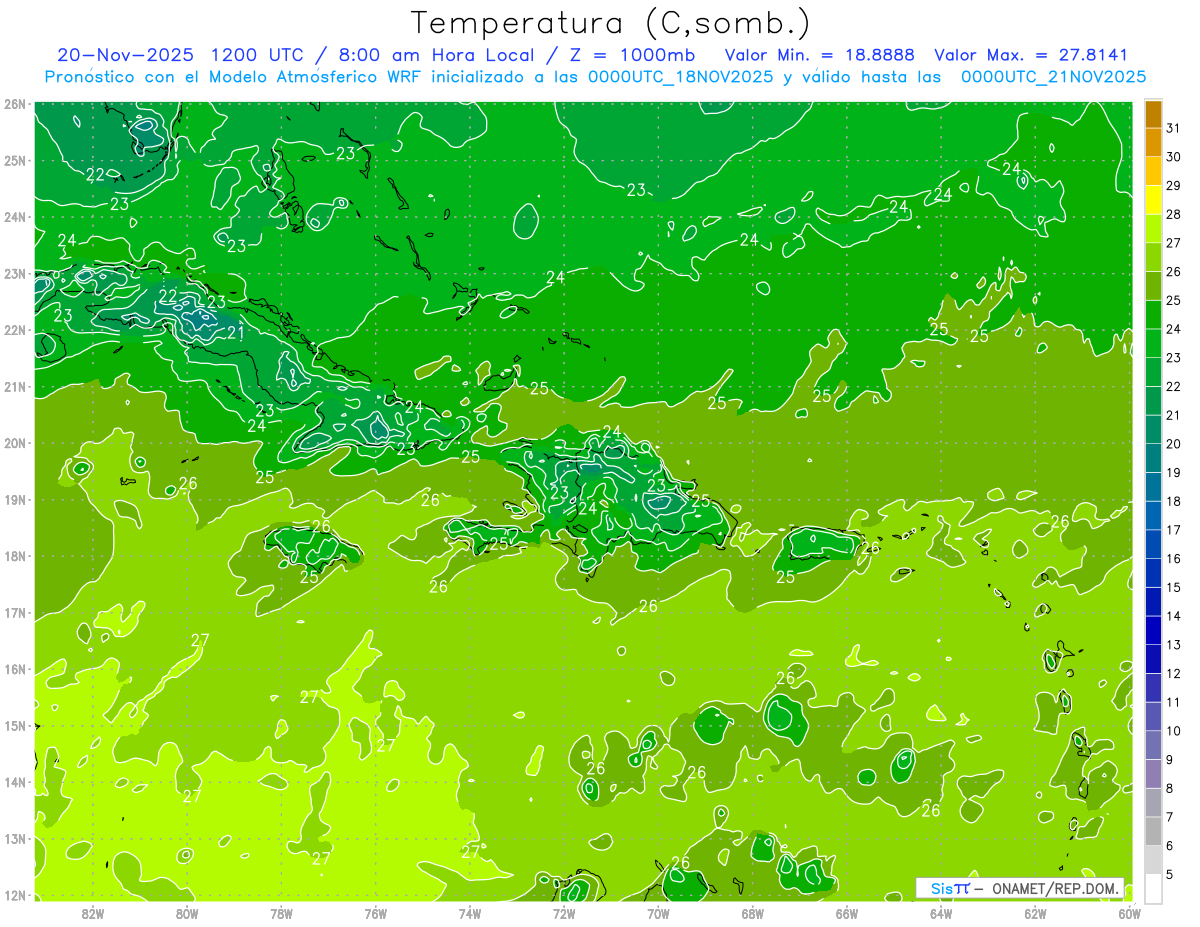The height and width of the screenshot is (927, 1200).
Task: Click the gray colorbar segment between 6 and 7
Action: [x=1154, y=831]
